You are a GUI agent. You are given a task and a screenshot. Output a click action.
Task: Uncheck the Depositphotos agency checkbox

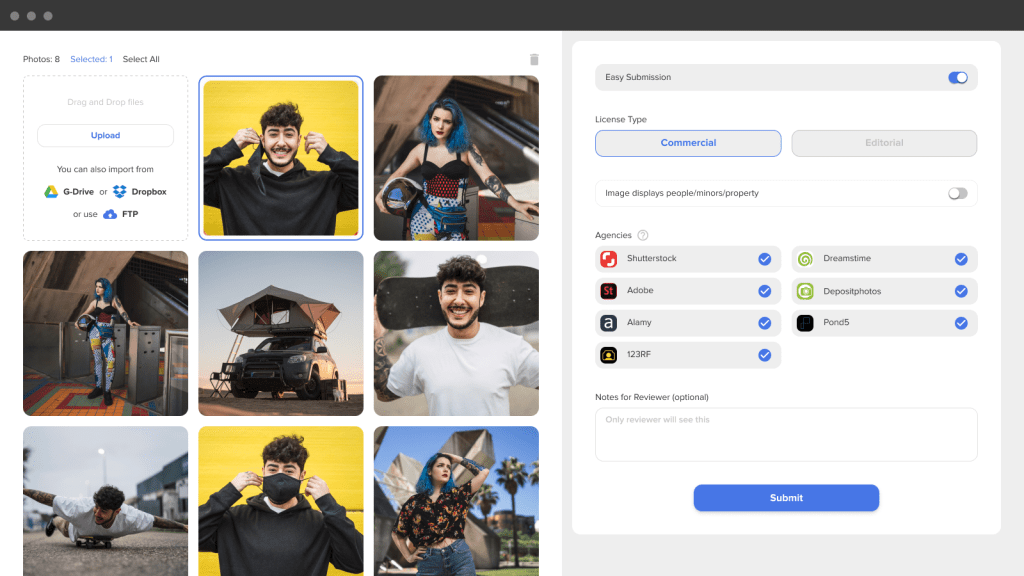click(960, 291)
